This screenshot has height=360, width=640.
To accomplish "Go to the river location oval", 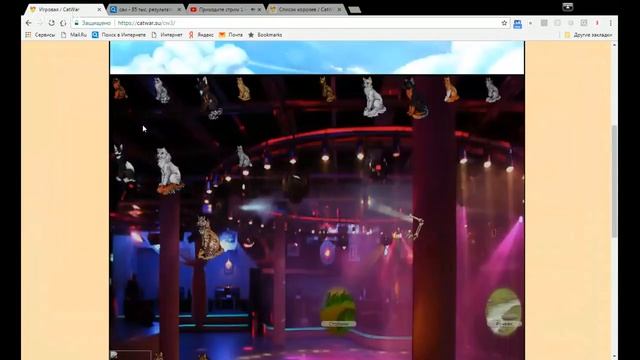I will coord(504,311).
